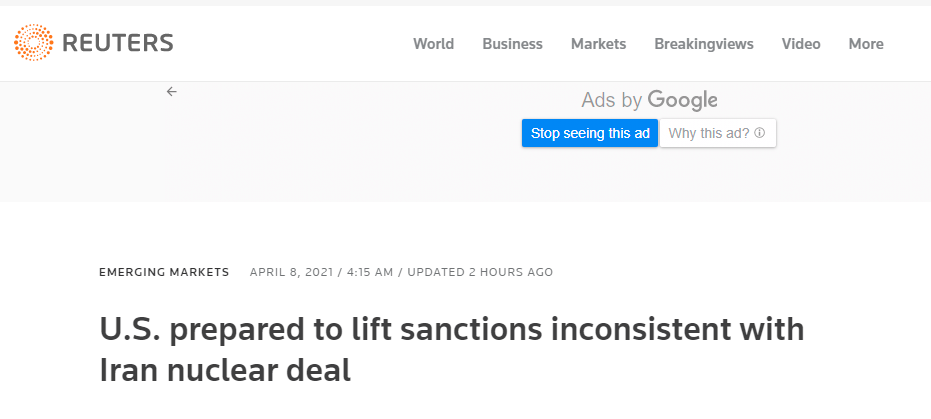Screen dimensions: 931x419
Task: Expand the More navigation menu
Action: coord(865,44)
